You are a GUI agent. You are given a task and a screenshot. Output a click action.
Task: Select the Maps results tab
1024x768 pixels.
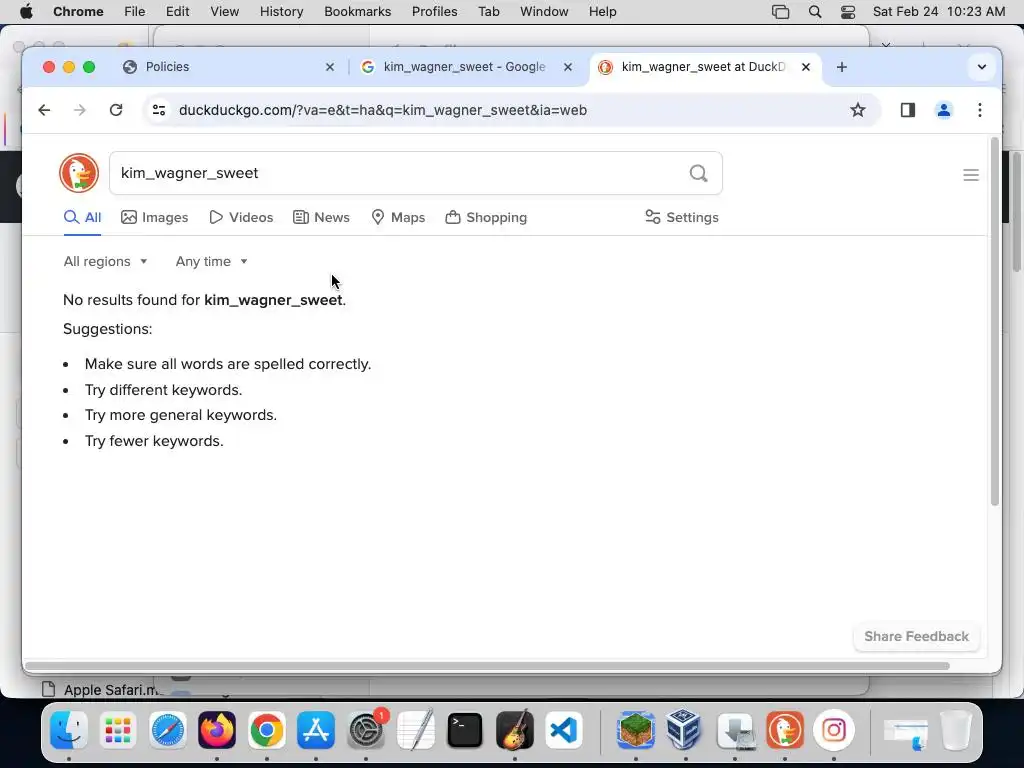398,217
